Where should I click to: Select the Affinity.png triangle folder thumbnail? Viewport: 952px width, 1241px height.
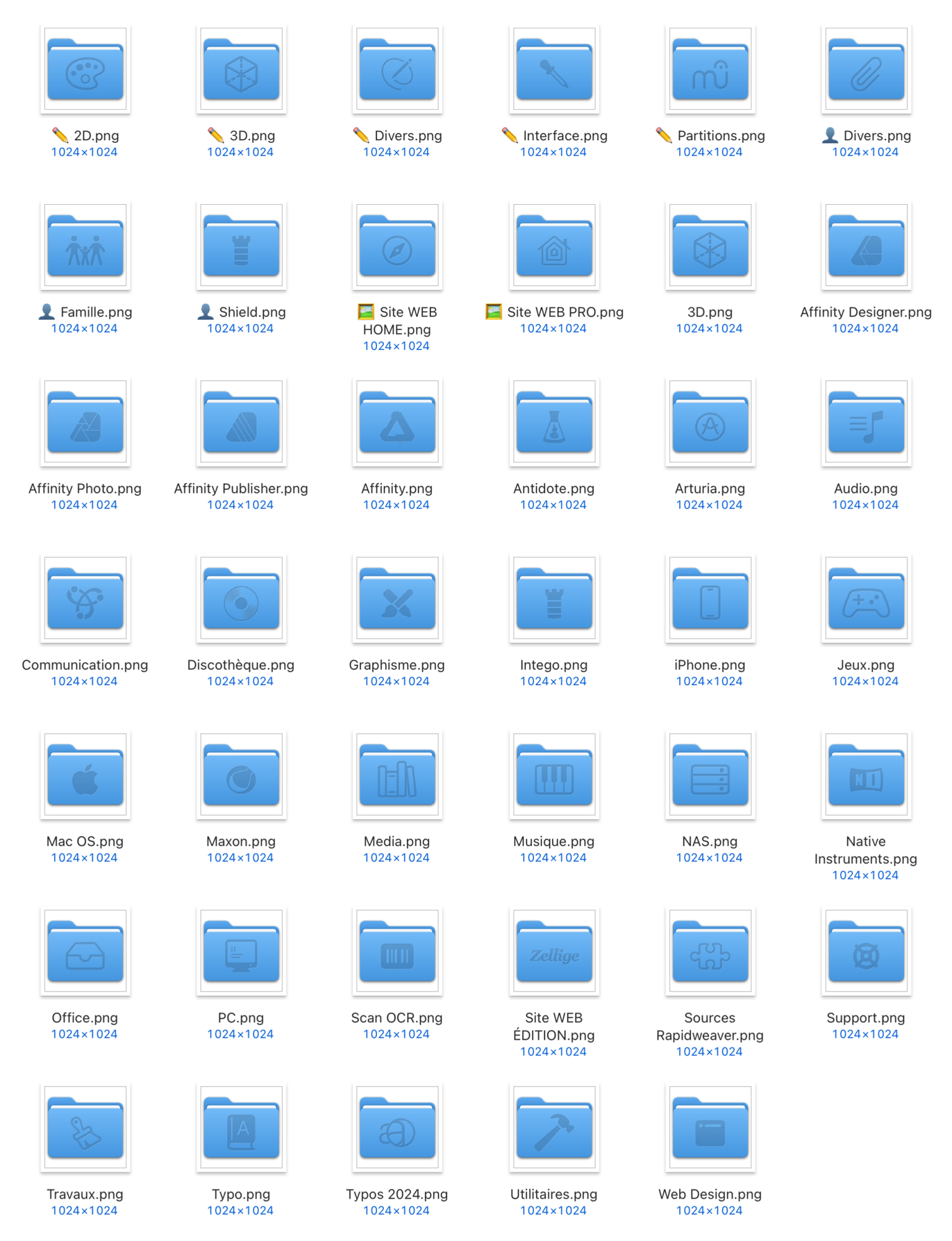click(398, 423)
